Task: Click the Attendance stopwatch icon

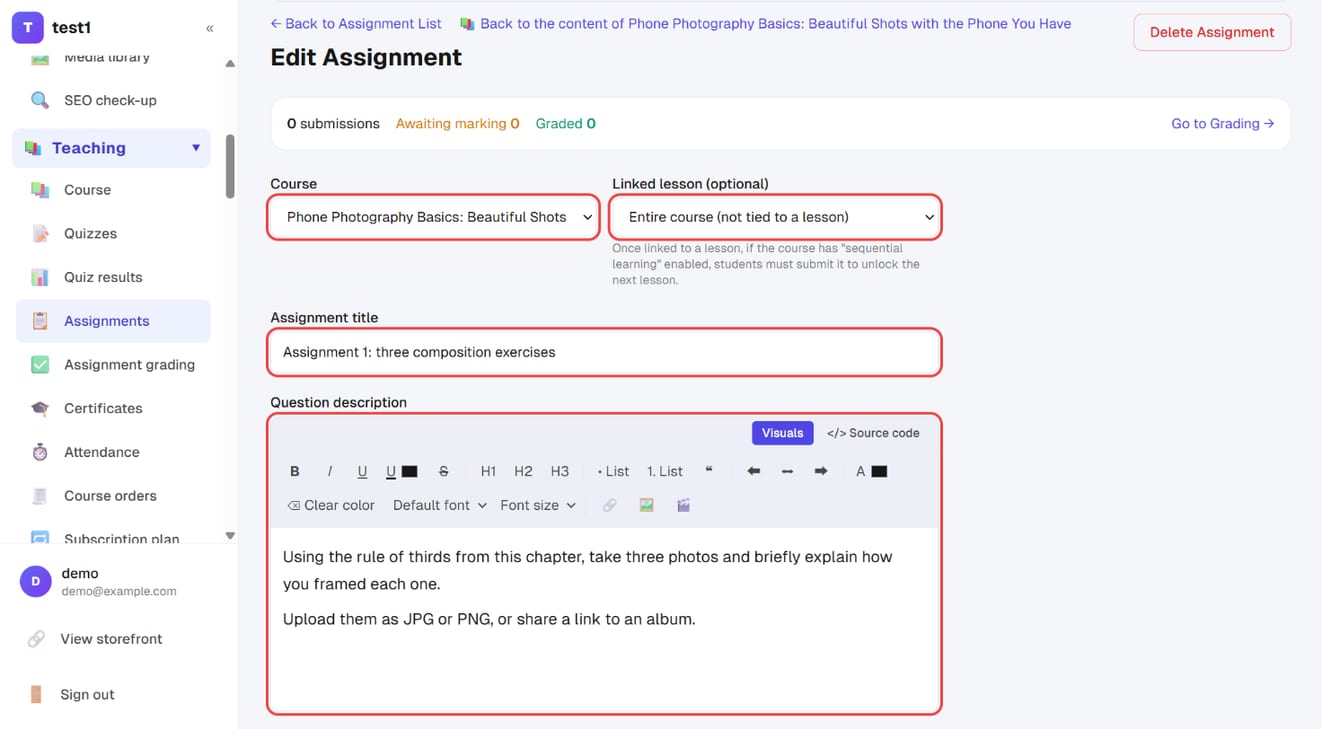Action: coord(40,452)
